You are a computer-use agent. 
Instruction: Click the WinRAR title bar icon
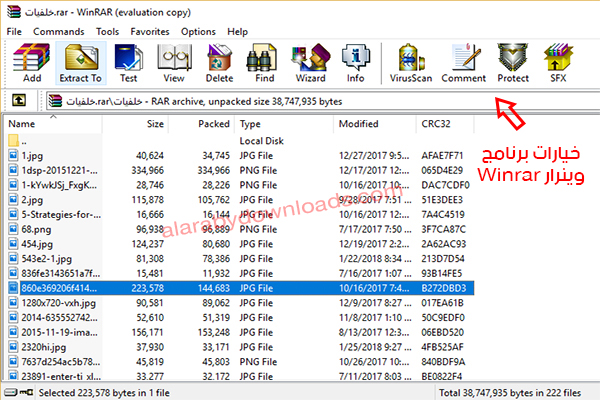point(14,11)
